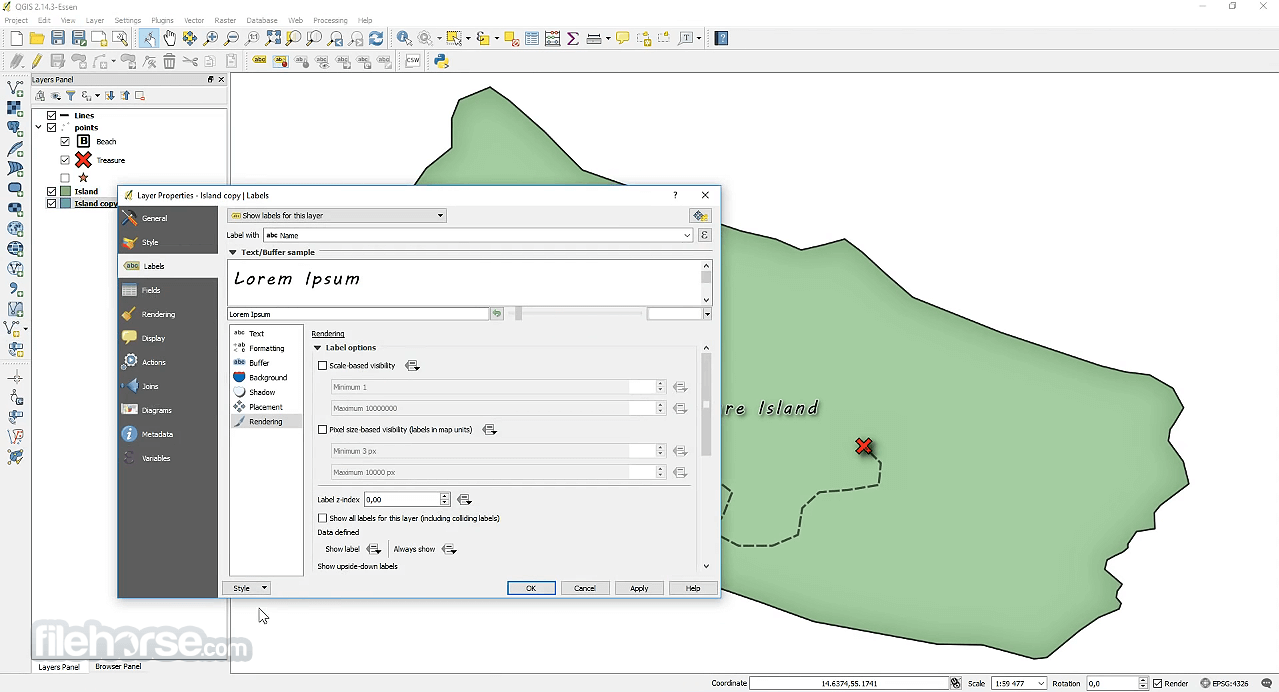Collapse the points layer tree
Screen dimensions: 1279x692
(x=39, y=127)
